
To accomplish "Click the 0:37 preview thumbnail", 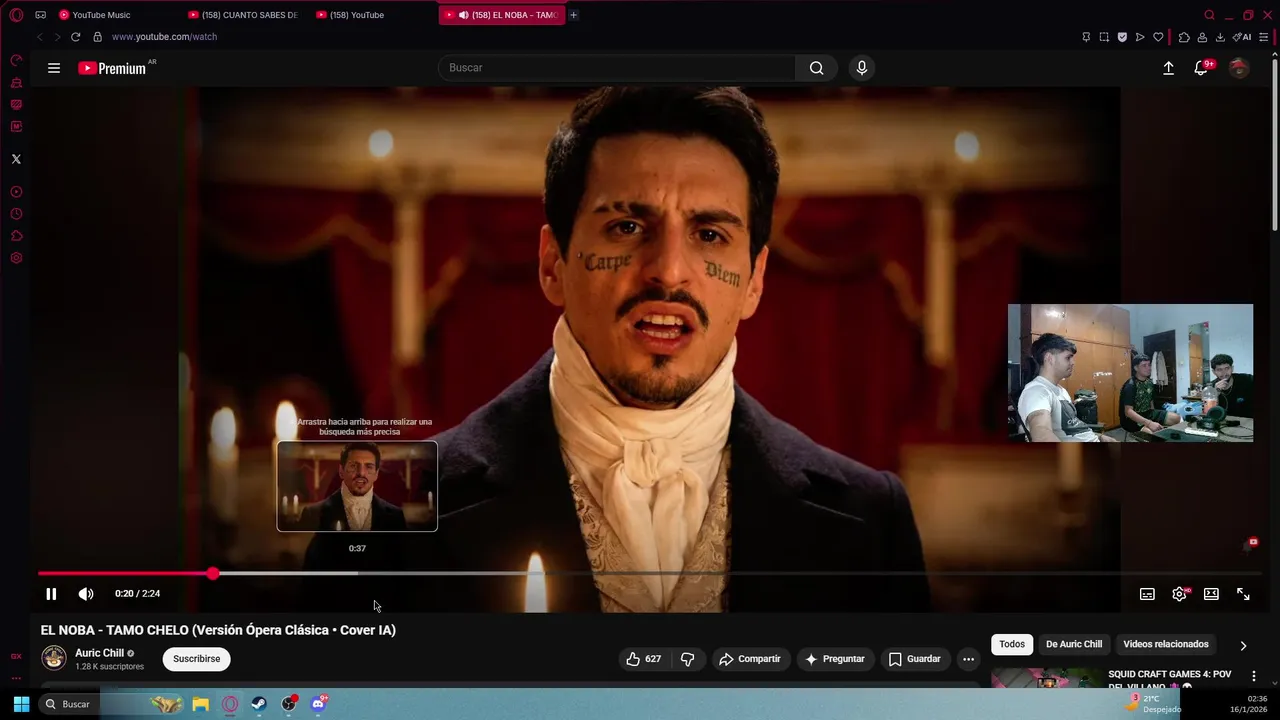I will (x=357, y=486).
